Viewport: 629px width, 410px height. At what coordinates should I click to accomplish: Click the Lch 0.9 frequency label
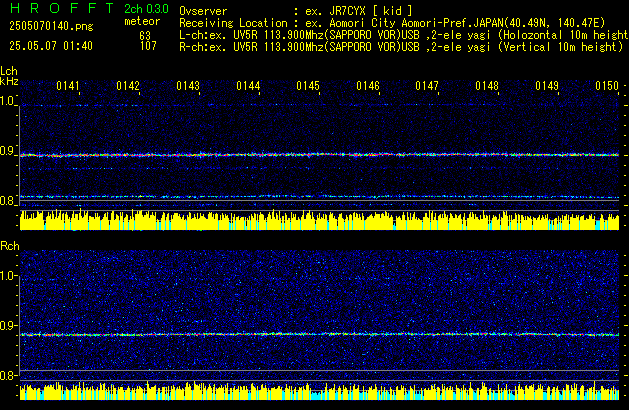coord(7,151)
